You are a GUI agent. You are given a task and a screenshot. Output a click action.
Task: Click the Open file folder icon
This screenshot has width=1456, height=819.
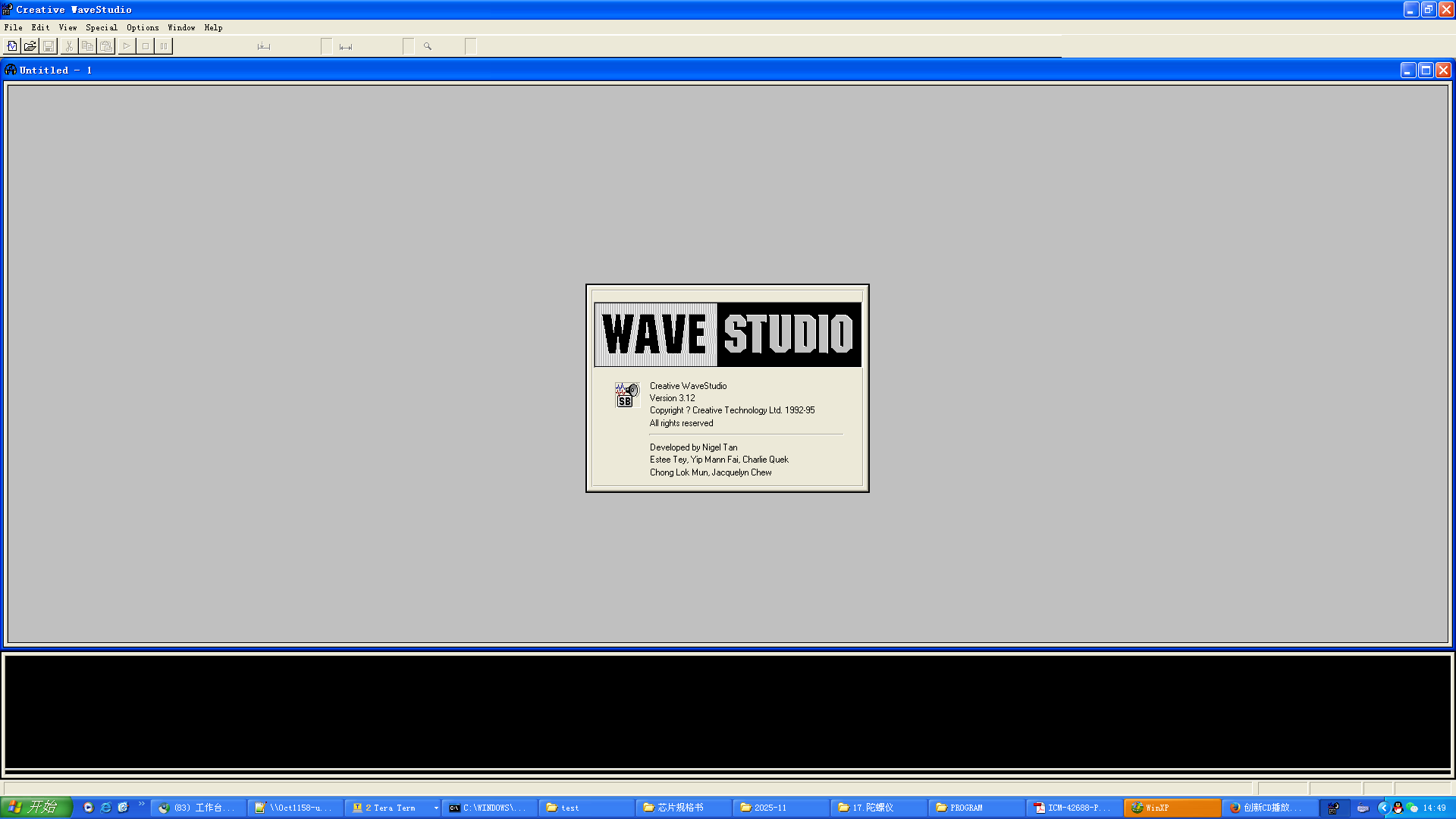coord(30,46)
